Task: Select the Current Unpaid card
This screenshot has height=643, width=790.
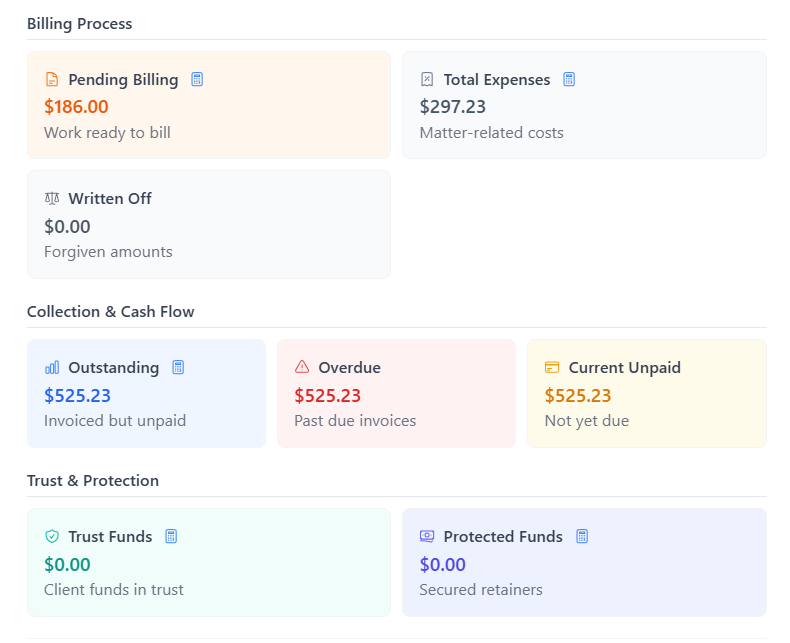Action: tap(646, 394)
